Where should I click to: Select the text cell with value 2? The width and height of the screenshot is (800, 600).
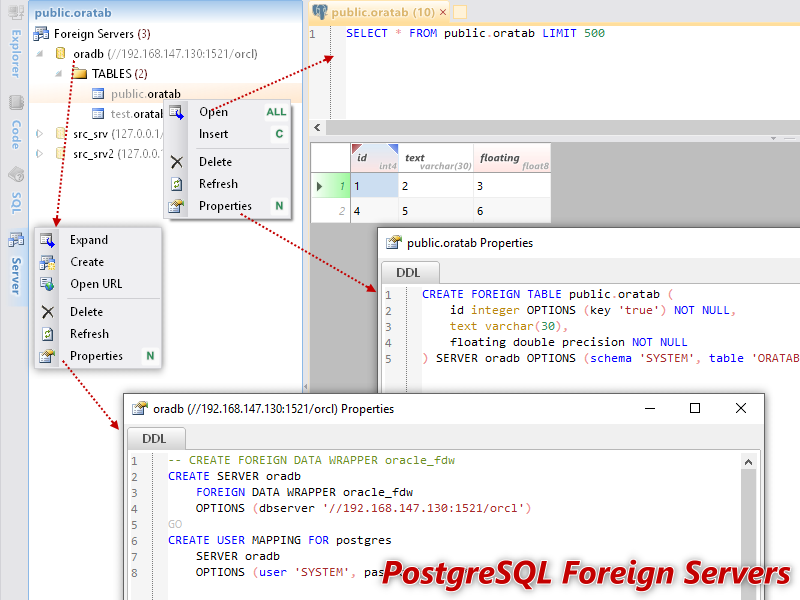point(436,186)
